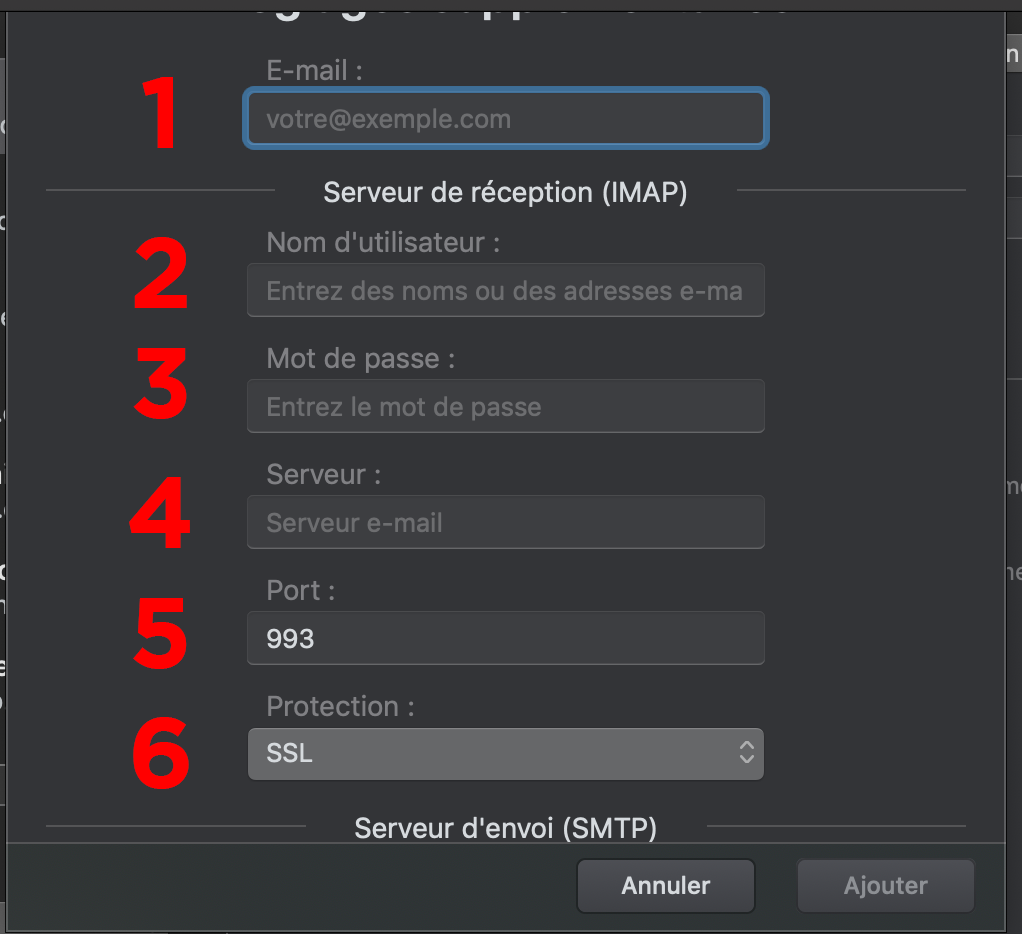Click the "Port :" label text
1022x934 pixels.
(x=300, y=590)
